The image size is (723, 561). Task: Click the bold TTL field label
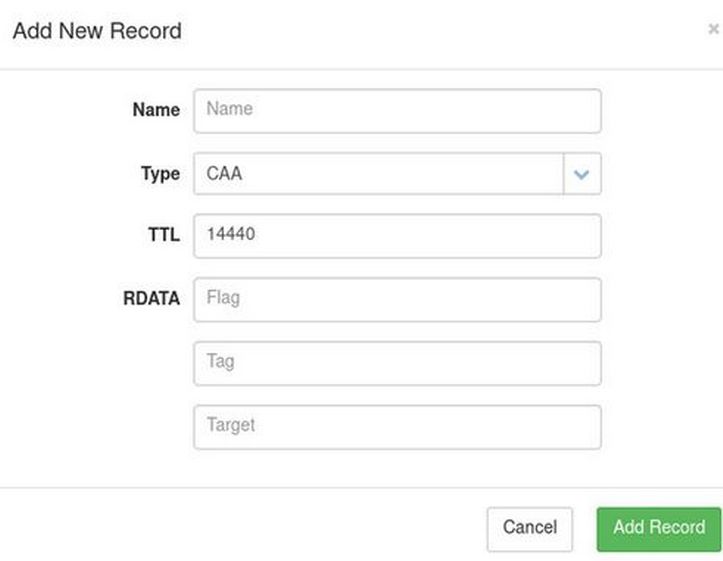click(x=163, y=236)
